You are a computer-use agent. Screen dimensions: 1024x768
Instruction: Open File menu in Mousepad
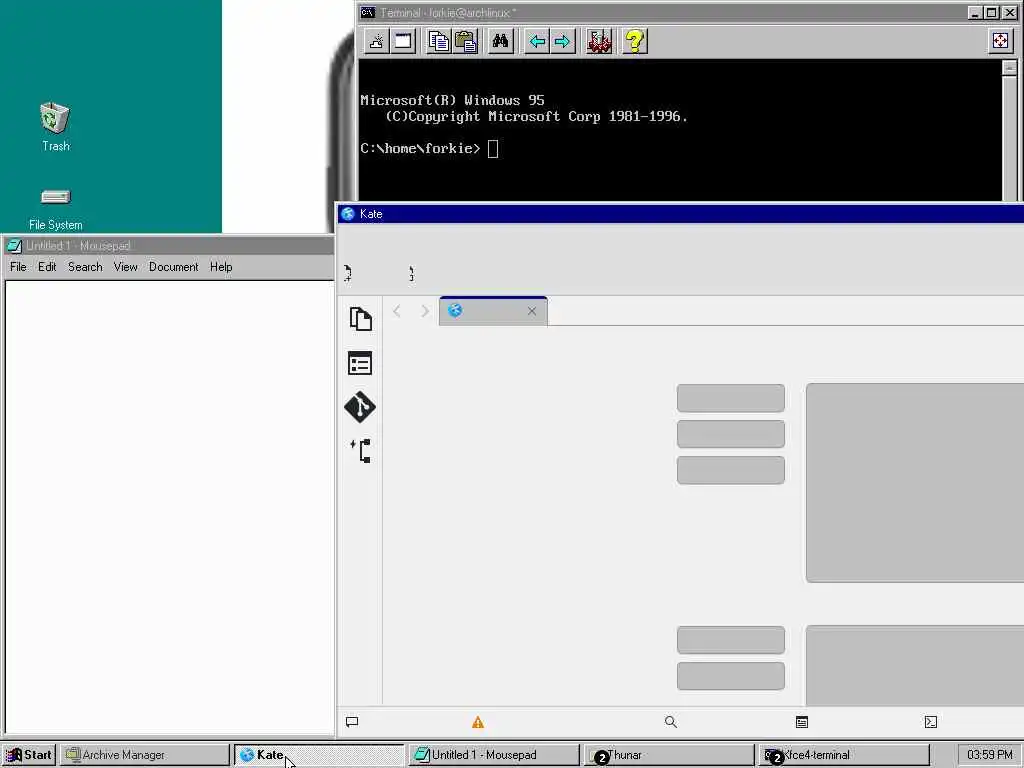click(x=18, y=266)
